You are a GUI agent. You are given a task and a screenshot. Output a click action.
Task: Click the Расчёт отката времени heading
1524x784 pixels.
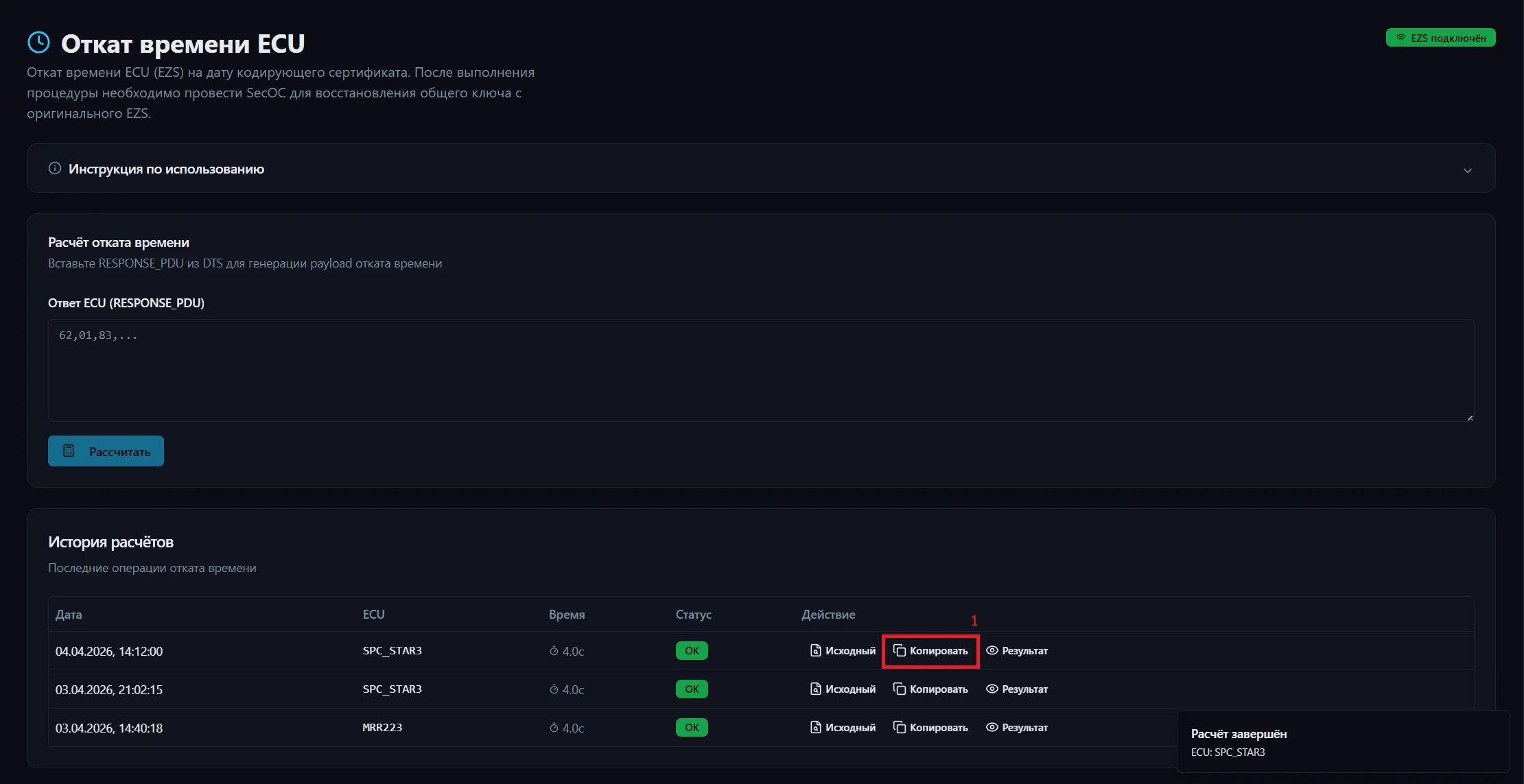click(119, 243)
